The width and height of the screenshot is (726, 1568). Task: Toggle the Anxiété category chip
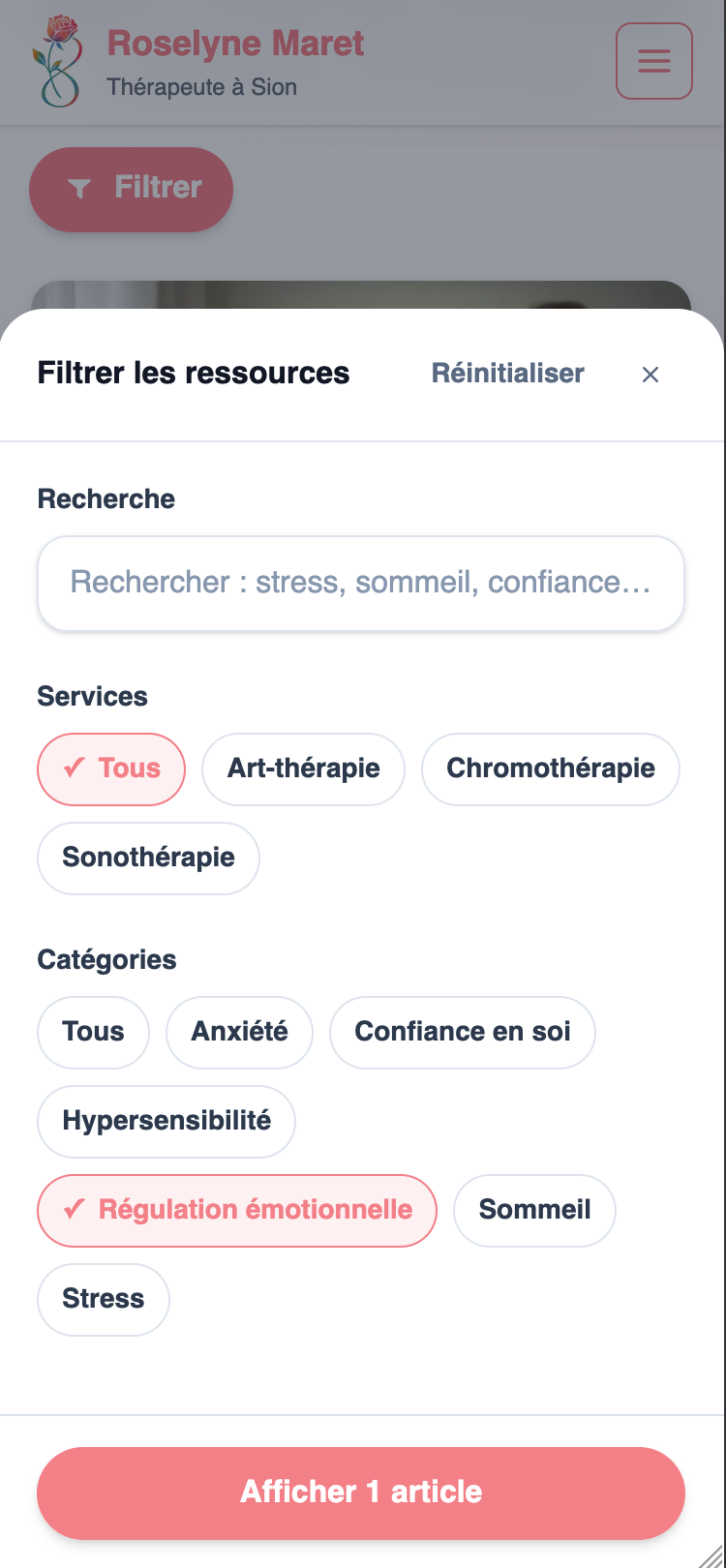[239, 1033]
